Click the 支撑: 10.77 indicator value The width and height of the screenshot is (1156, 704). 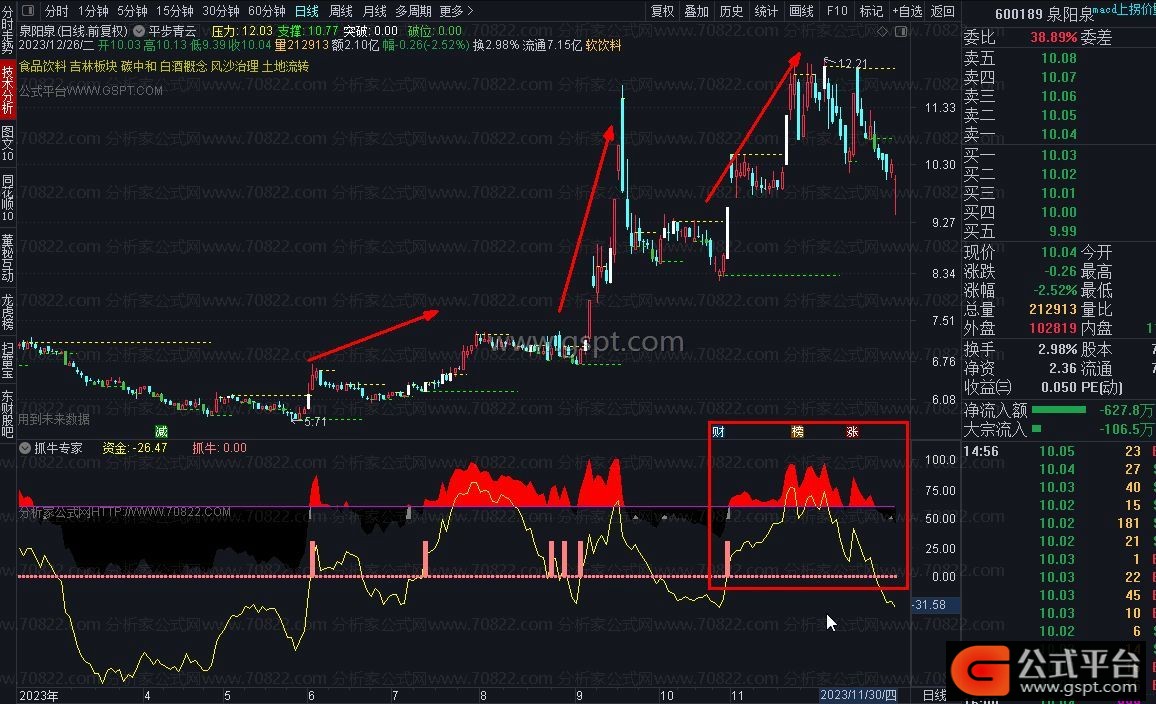(x=307, y=31)
